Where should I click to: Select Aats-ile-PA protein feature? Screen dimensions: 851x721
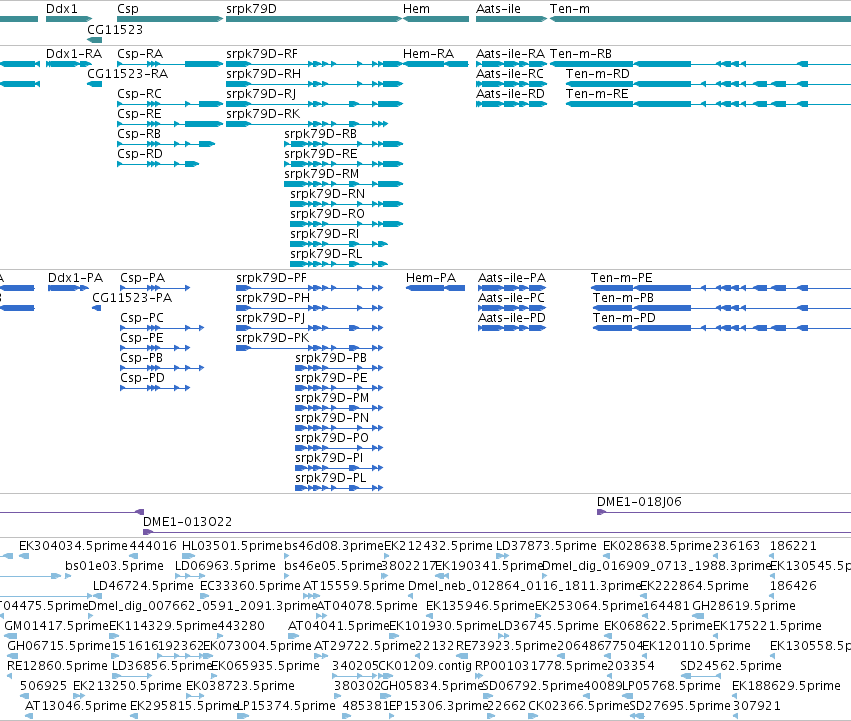[x=512, y=288]
